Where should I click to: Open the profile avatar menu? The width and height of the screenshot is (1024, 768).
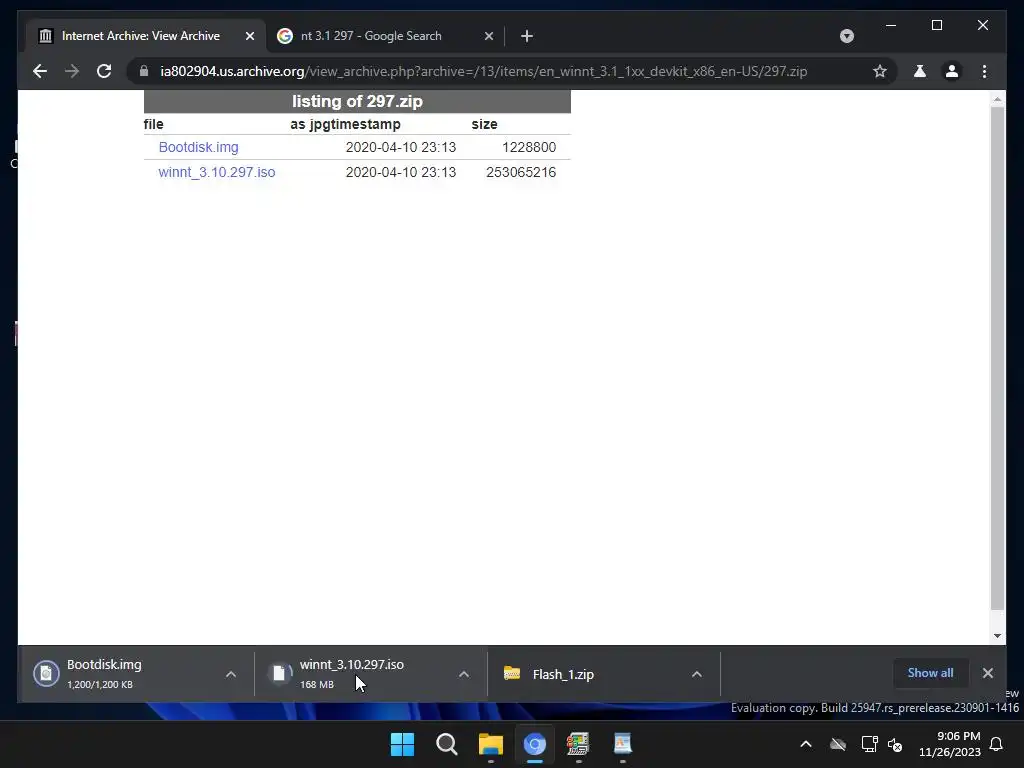point(952,71)
